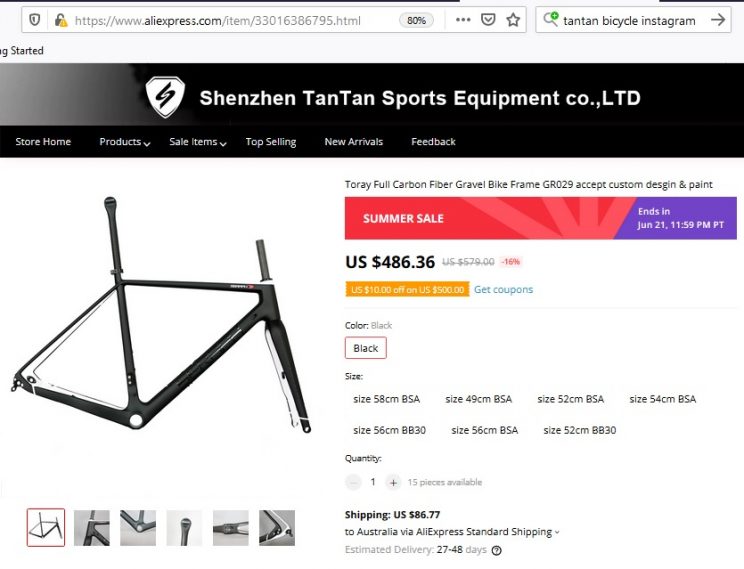Click the search go arrow
This screenshot has width=744, height=569.
point(718,19)
